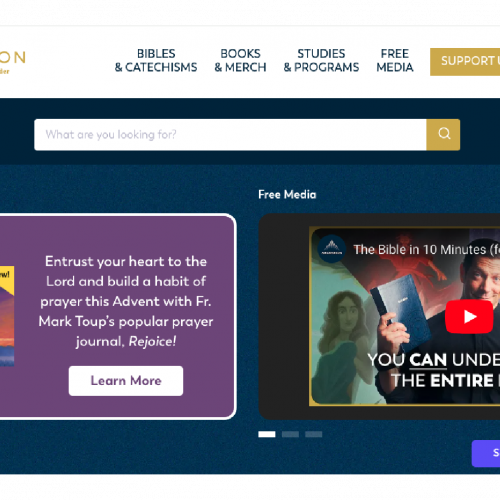This screenshot has width=500, height=500.
Task: Open the Bibles & Catechisms menu
Action: tap(156, 60)
